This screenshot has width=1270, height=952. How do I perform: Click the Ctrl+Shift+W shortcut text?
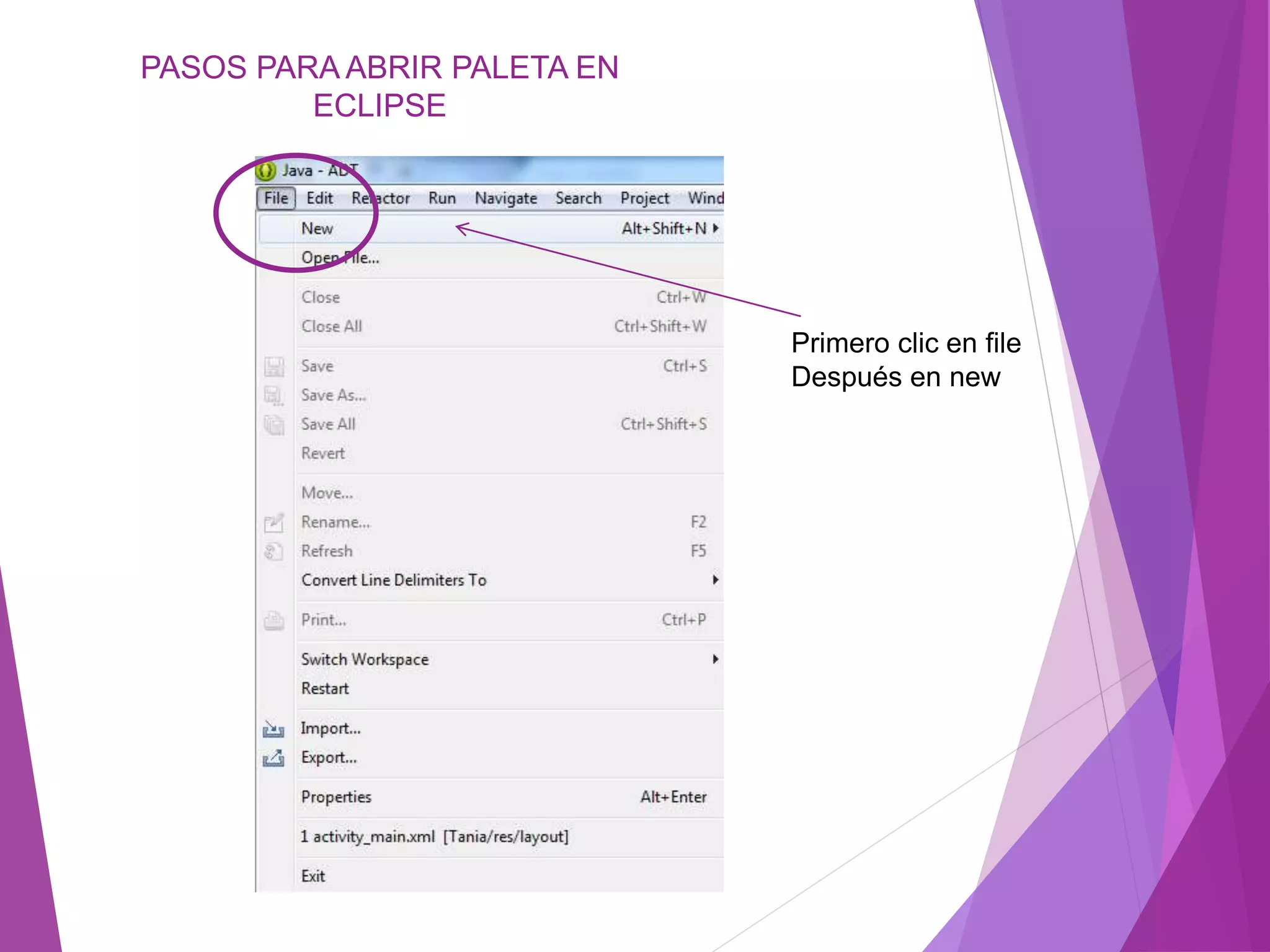pyautogui.click(x=660, y=327)
